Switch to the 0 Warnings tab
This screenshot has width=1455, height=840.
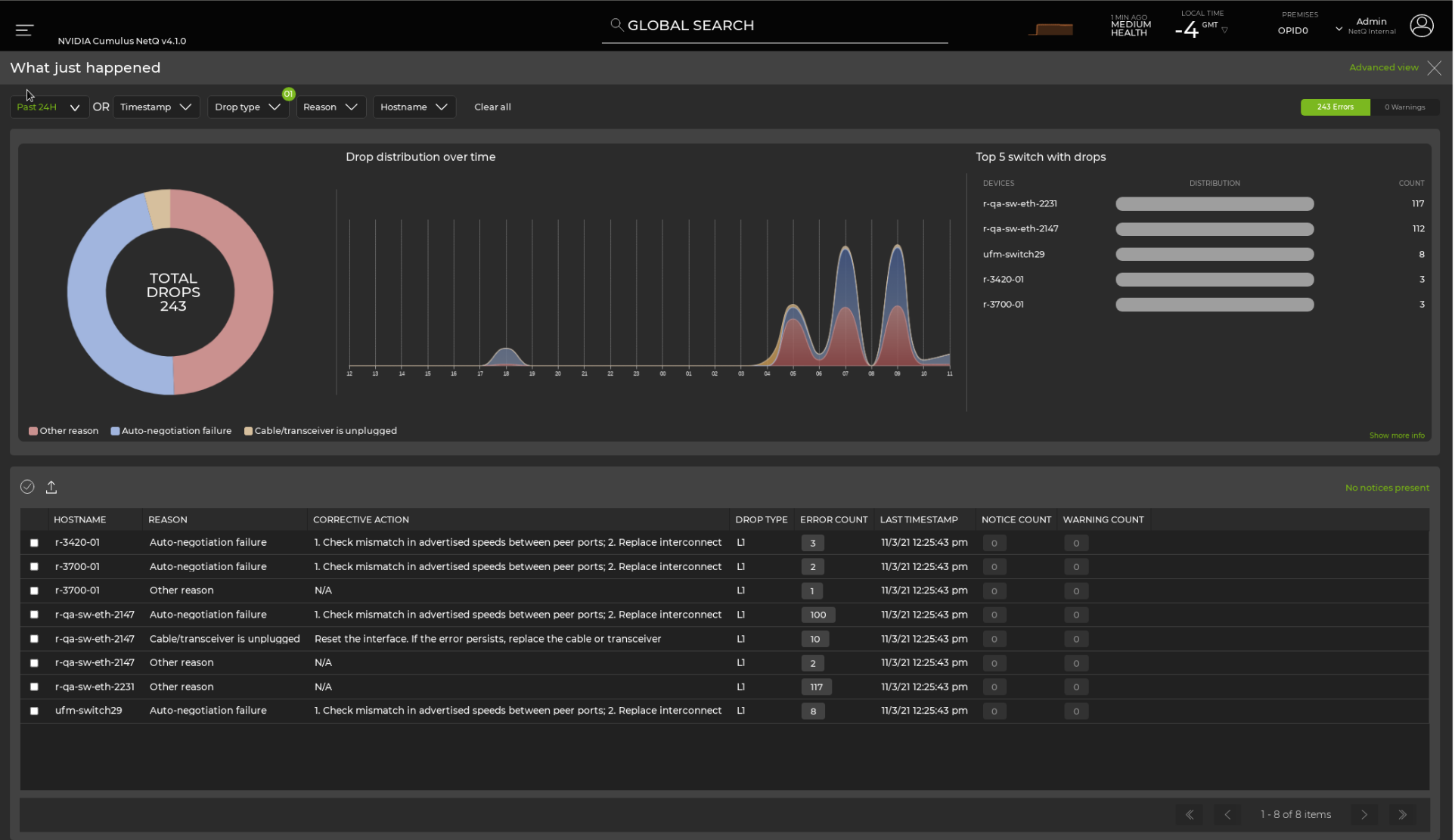pyautogui.click(x=1404, y=107)
